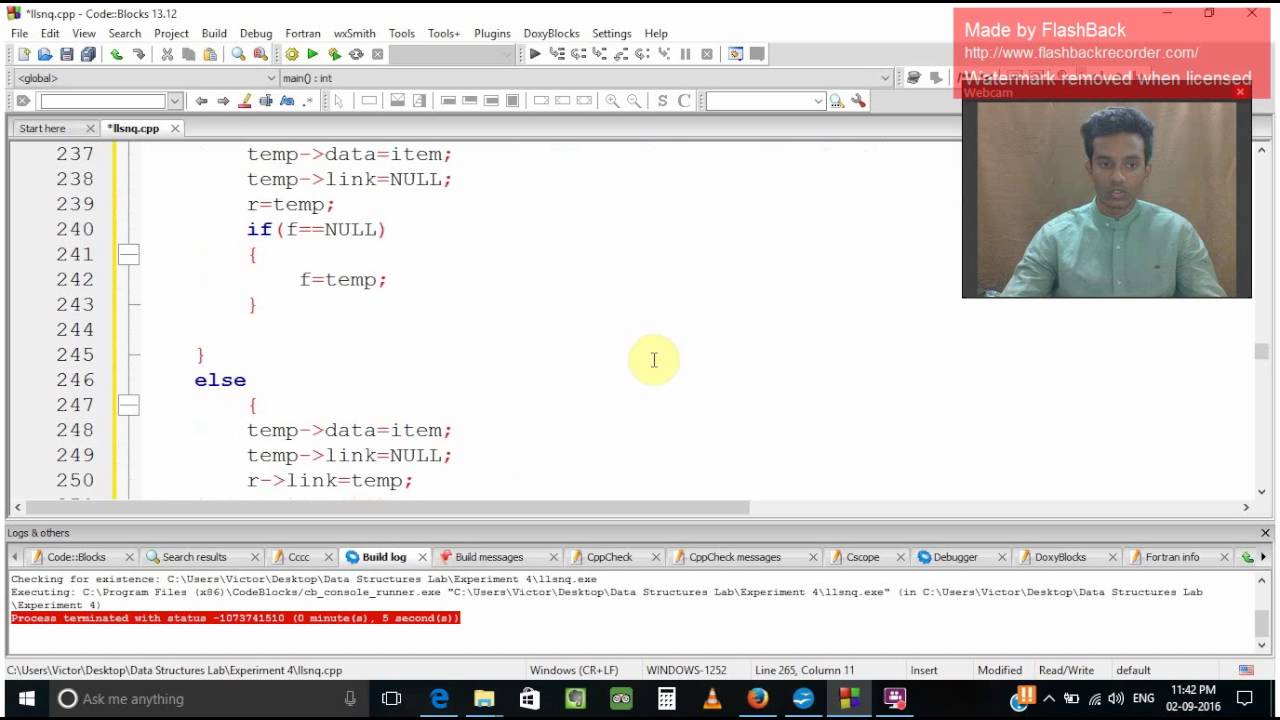
Task: Click the Jump forward arrow icon
Action: tap(223, 101)
